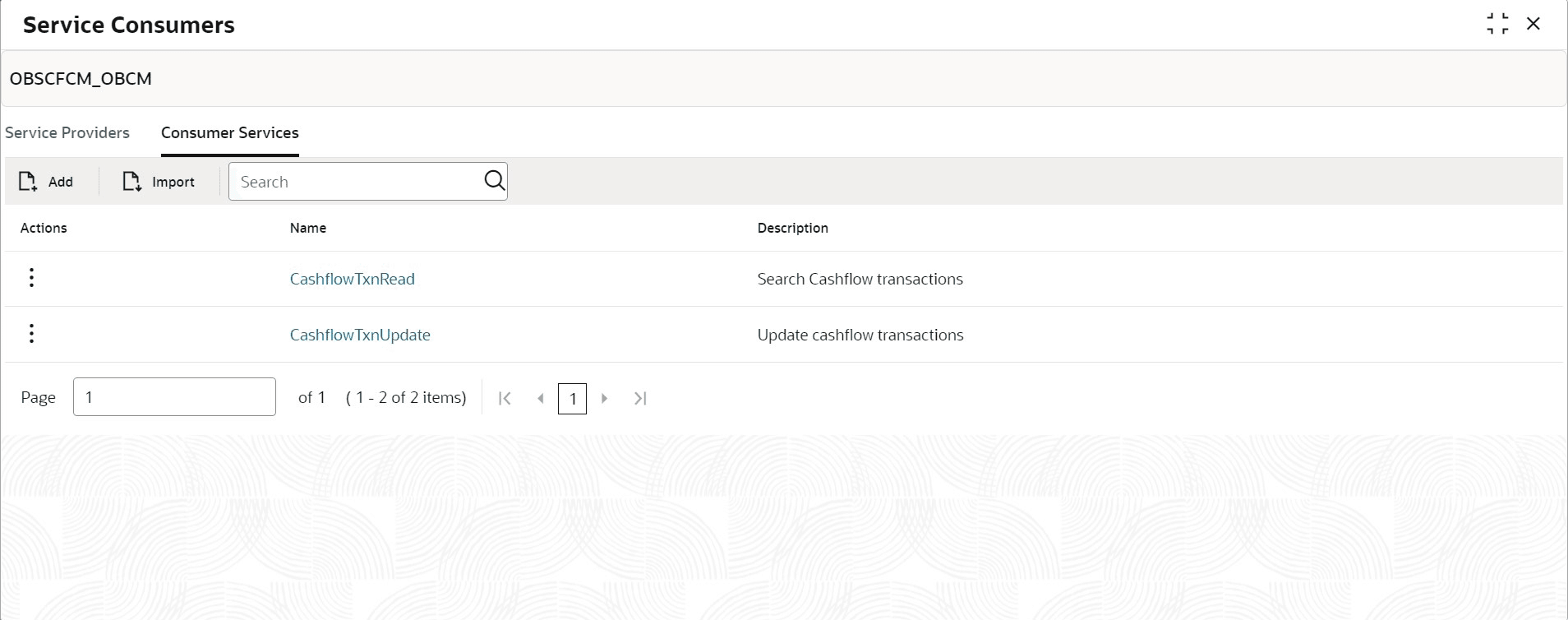The image size is (1568, 620).
Task: Open the CashflowTxnRead link
Action: click(x=352, y=280)
